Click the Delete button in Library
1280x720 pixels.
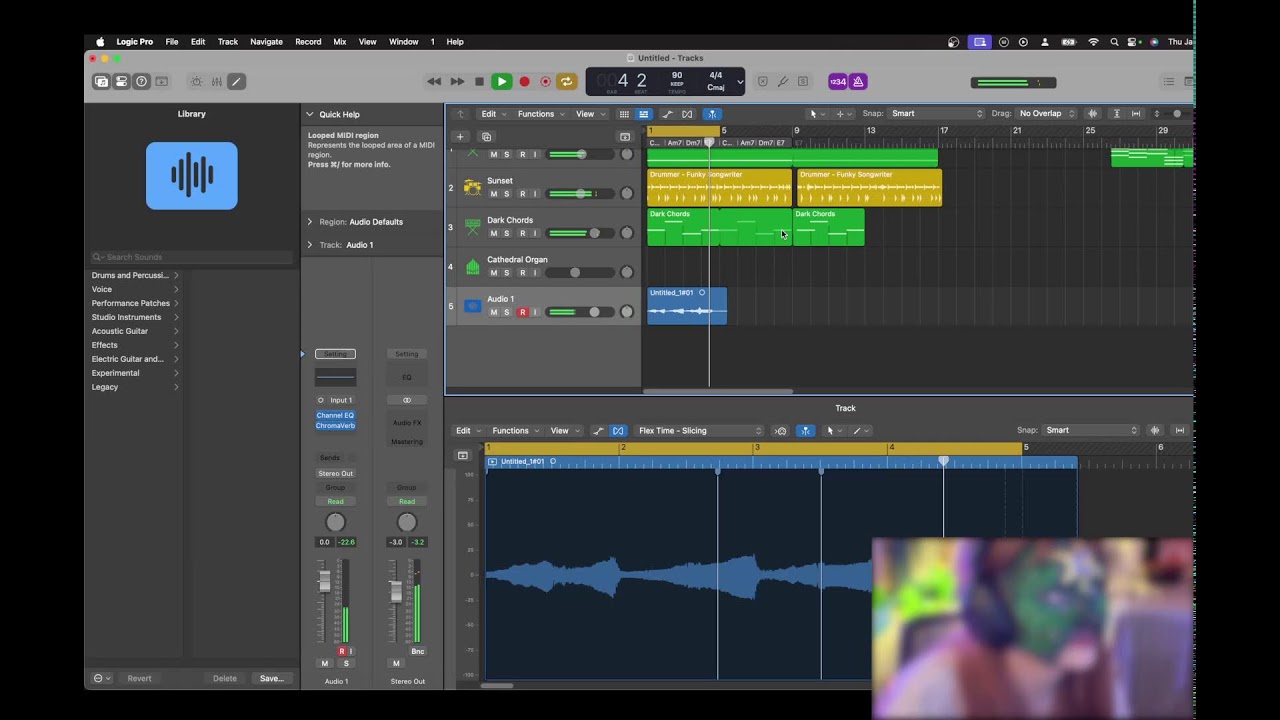[x=225, y=679]
